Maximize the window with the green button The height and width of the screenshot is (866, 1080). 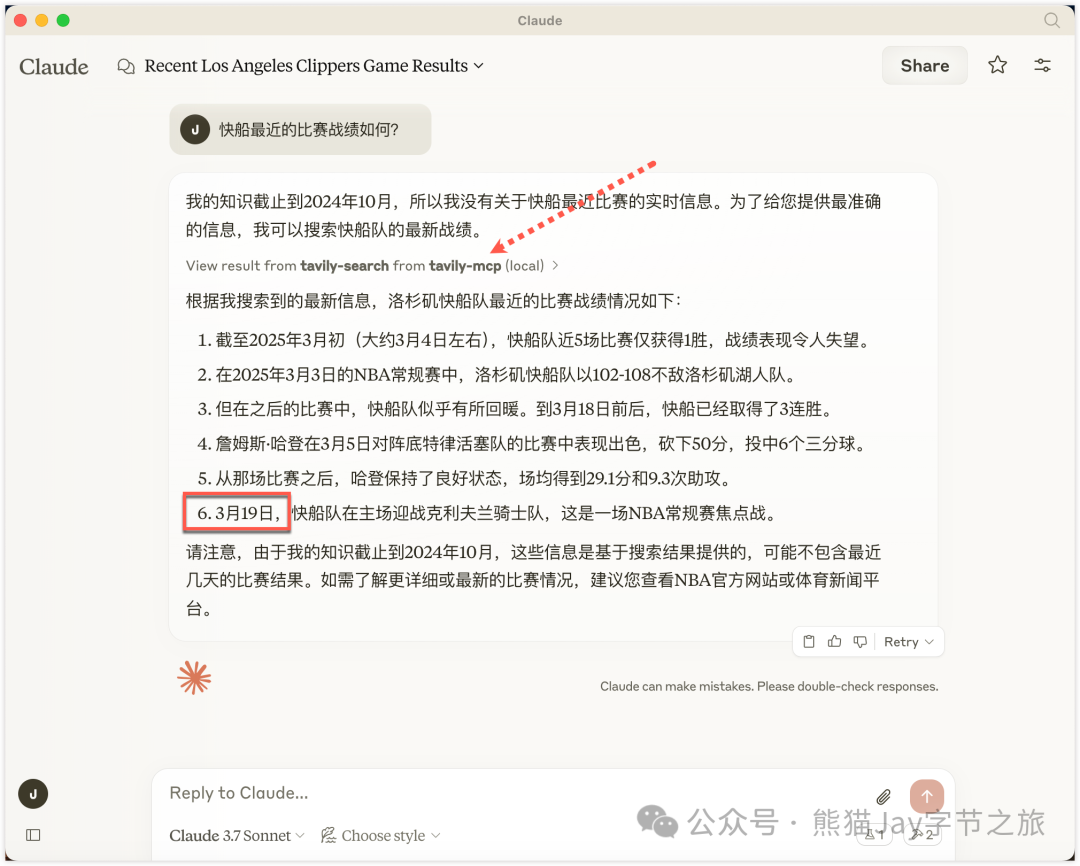[63, 21]
